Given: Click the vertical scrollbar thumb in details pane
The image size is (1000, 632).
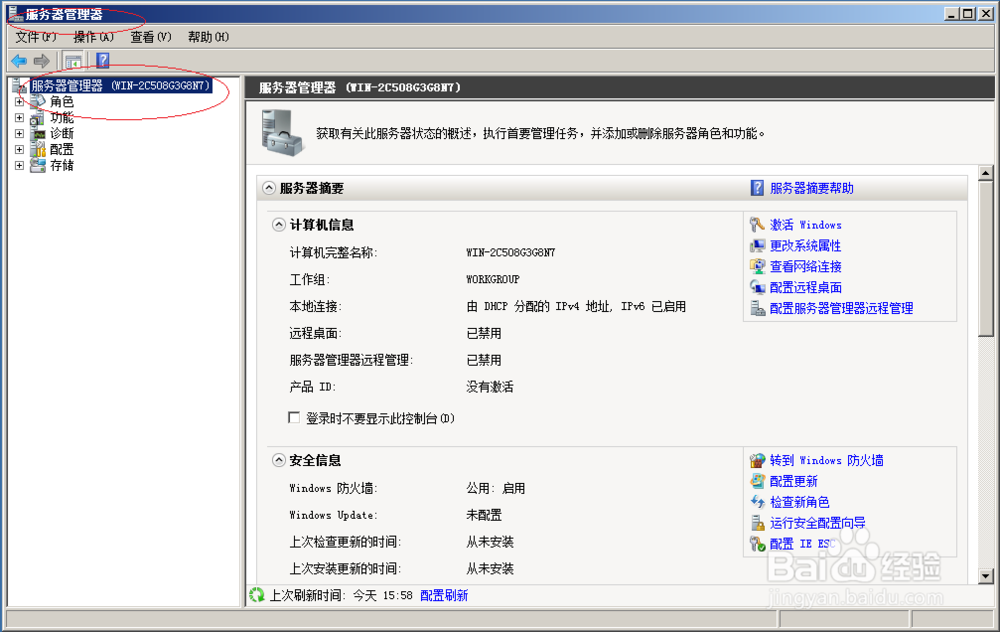Looking at the screenshot, I should click(985, 258).
